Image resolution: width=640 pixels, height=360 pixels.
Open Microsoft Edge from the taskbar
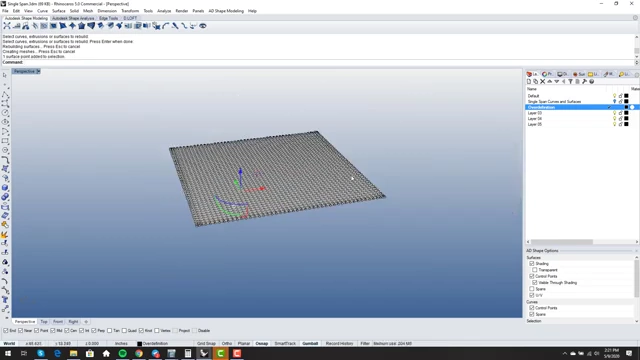point(57,353)
